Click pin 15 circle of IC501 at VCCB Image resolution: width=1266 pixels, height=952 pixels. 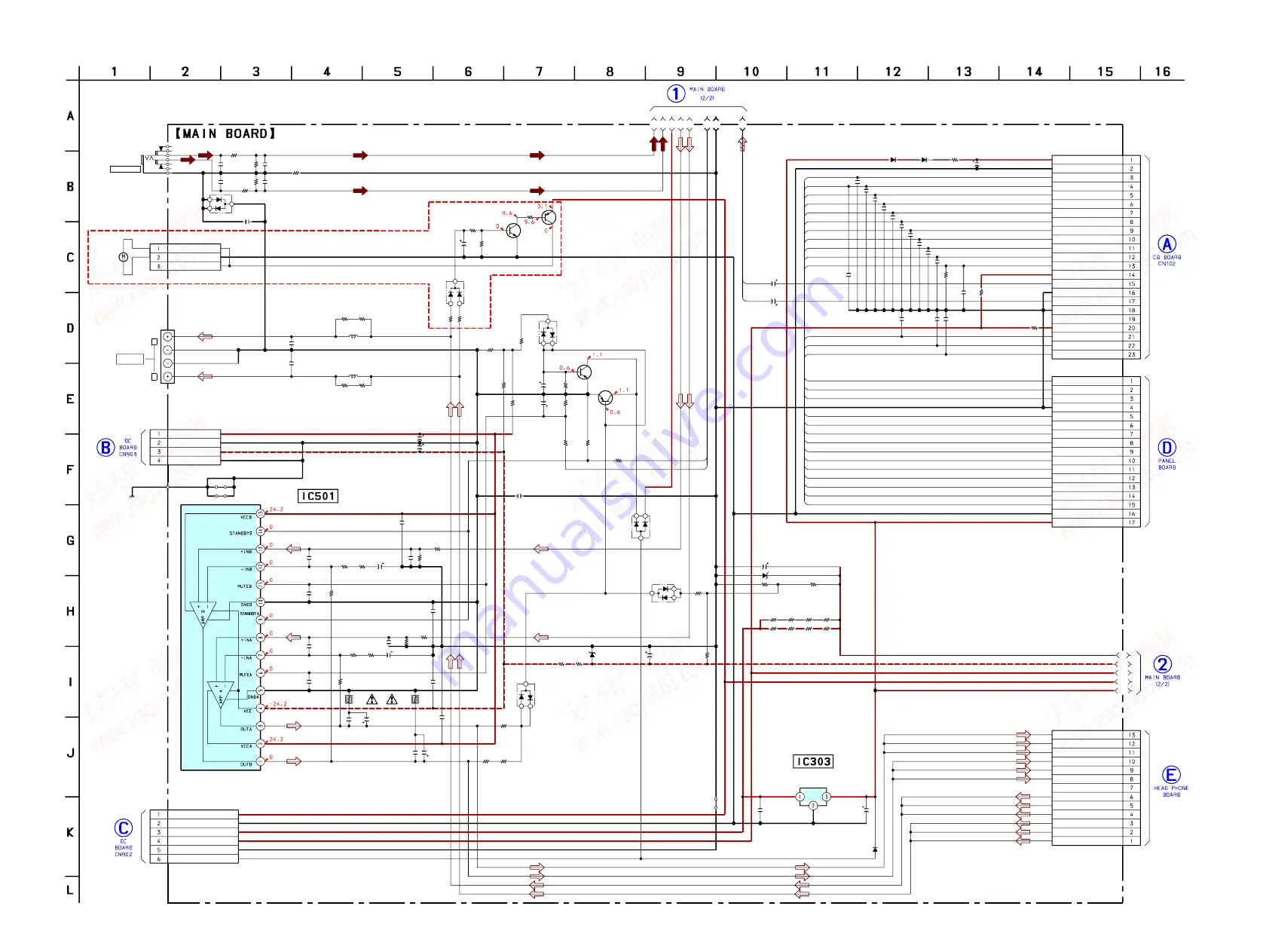261,513
